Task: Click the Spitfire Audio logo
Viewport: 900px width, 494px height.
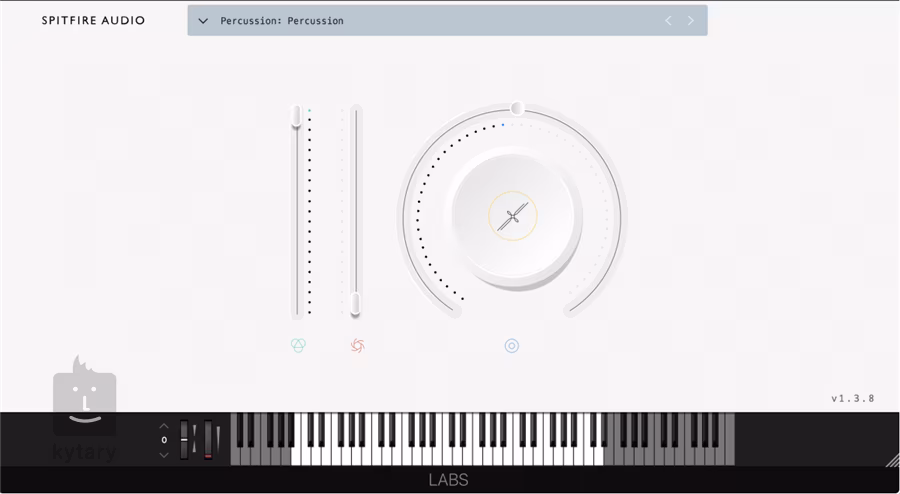Action: [x=94, y=21]
